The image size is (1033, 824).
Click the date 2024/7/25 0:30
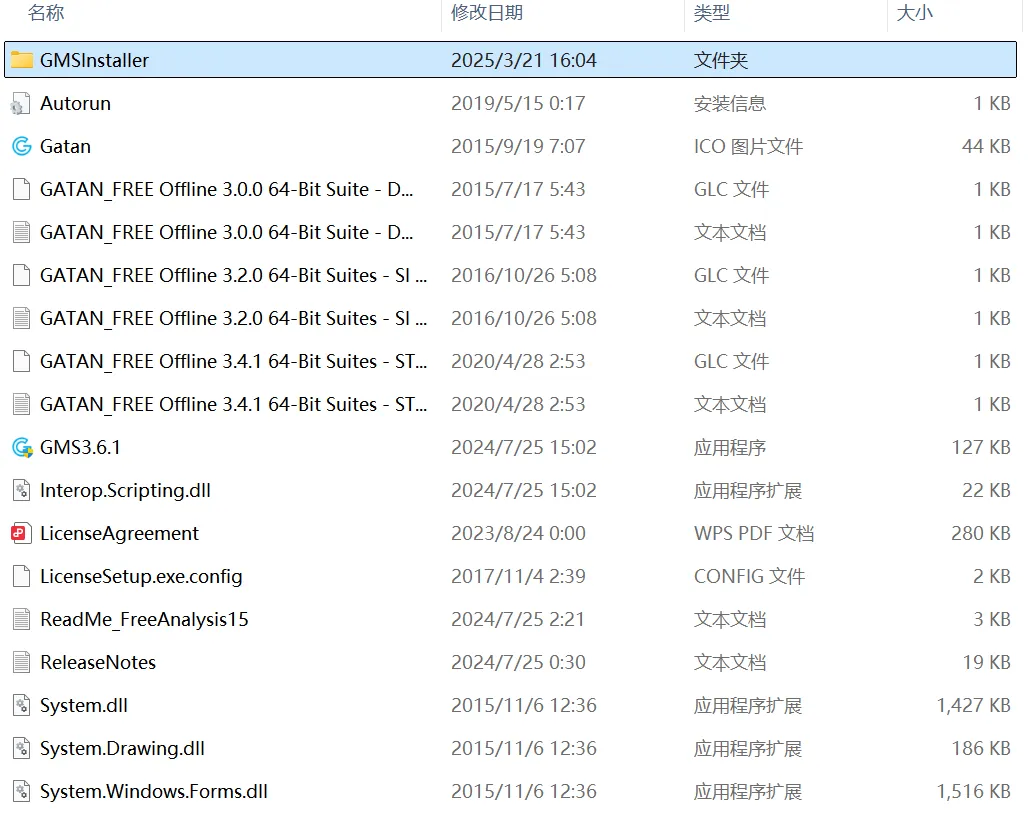coord(518,662)
